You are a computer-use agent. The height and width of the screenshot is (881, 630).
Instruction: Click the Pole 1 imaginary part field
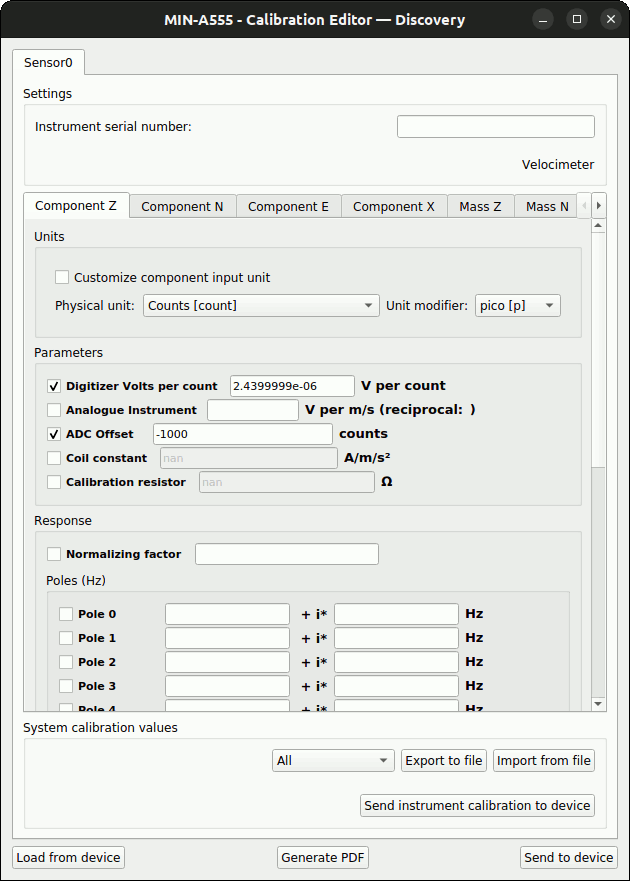[397, 638]
